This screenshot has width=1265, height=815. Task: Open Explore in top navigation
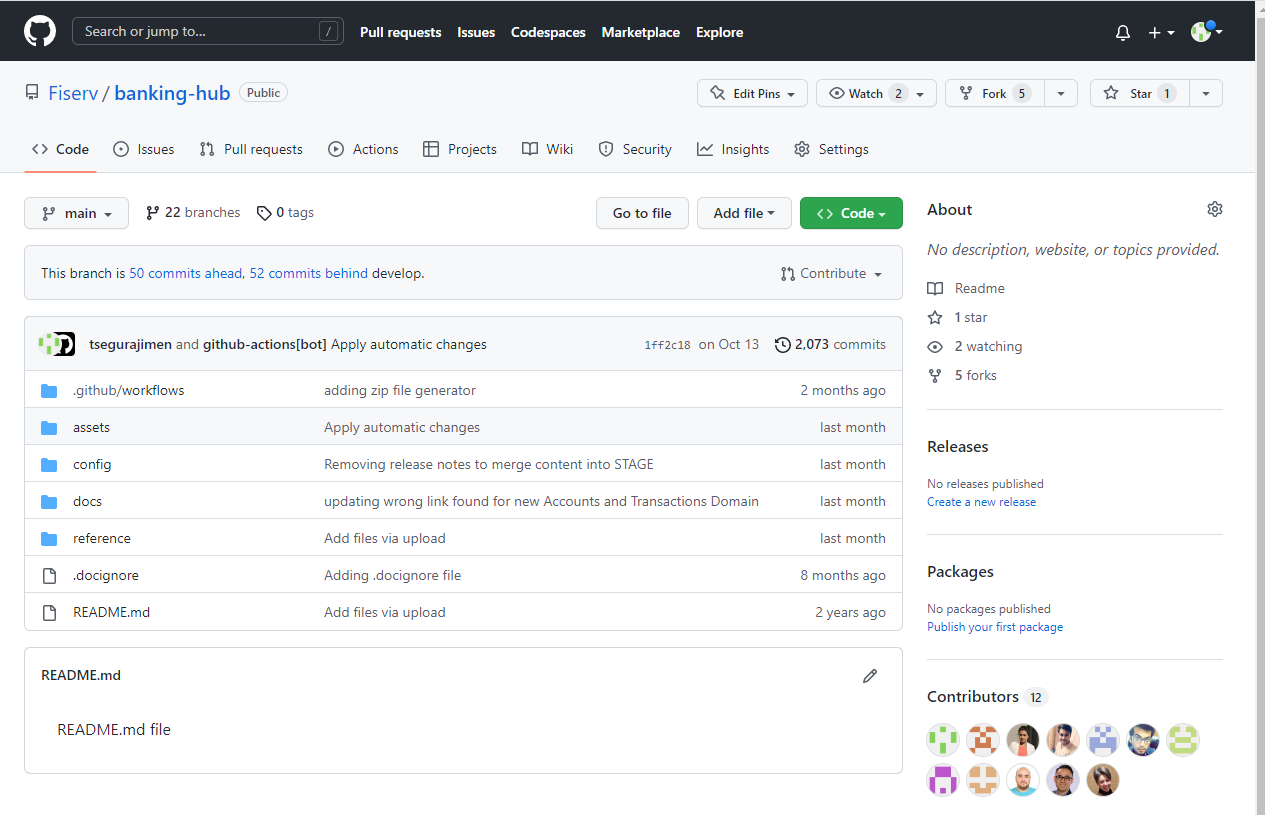[720, 32]
